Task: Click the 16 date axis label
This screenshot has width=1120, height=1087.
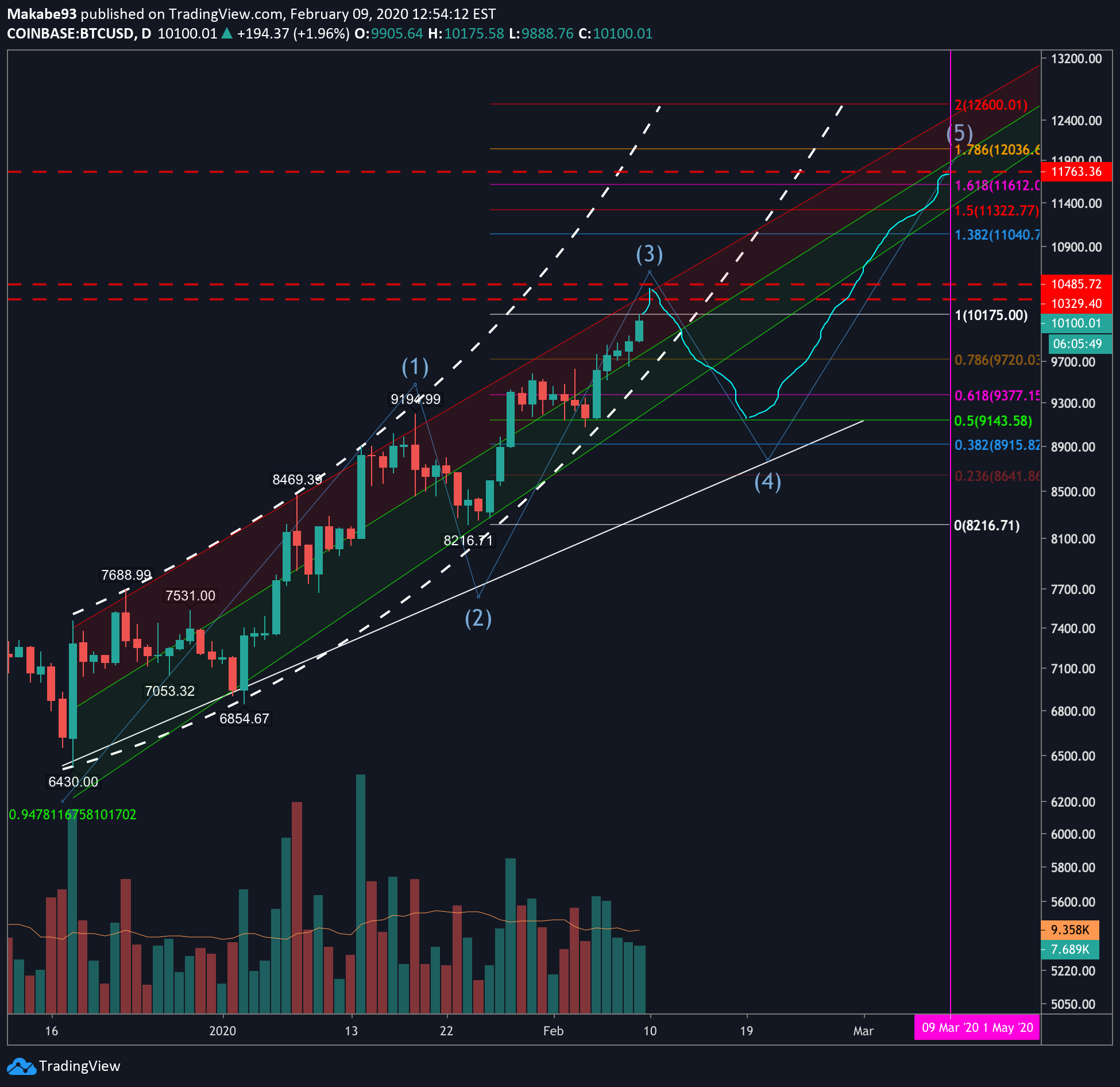Action: (x=52, y=1031)
